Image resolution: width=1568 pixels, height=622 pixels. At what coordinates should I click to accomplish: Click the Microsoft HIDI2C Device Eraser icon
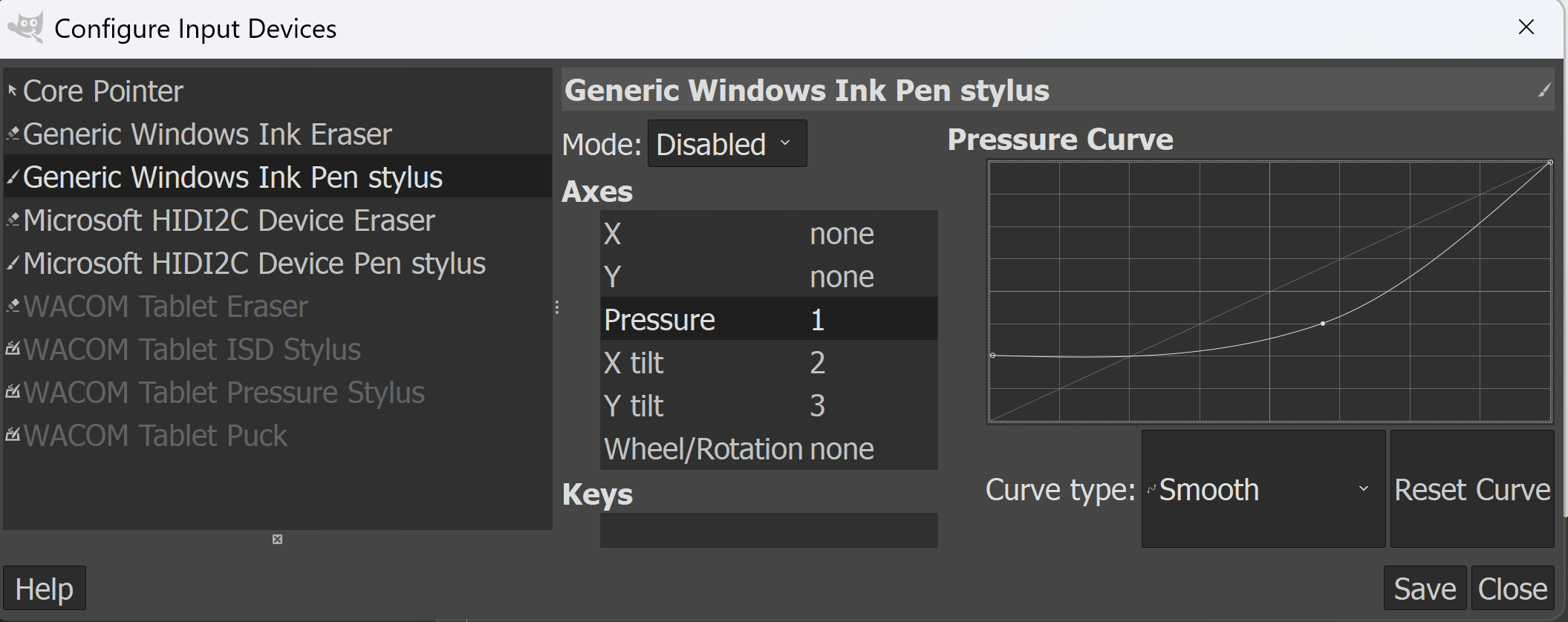(x=13, y=220)
